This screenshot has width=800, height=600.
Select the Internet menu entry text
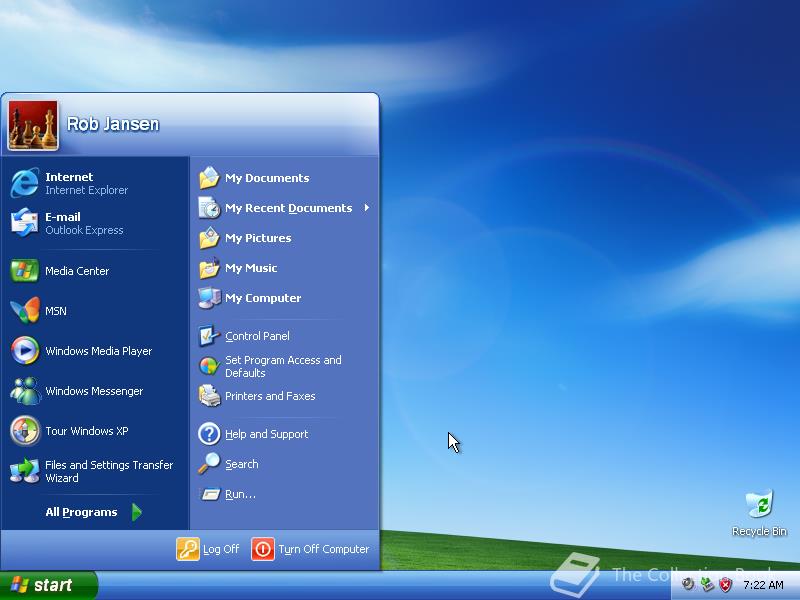pyautogui.click(x=69, y=177)
